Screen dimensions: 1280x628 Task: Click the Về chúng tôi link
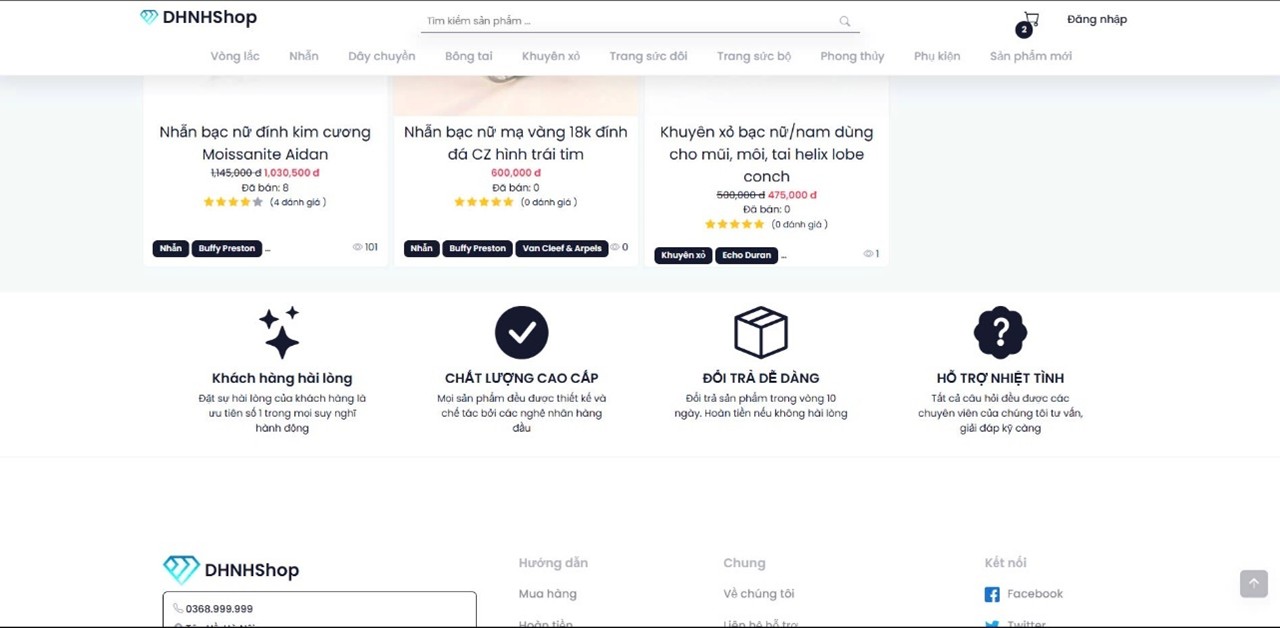tap(758, 594)
